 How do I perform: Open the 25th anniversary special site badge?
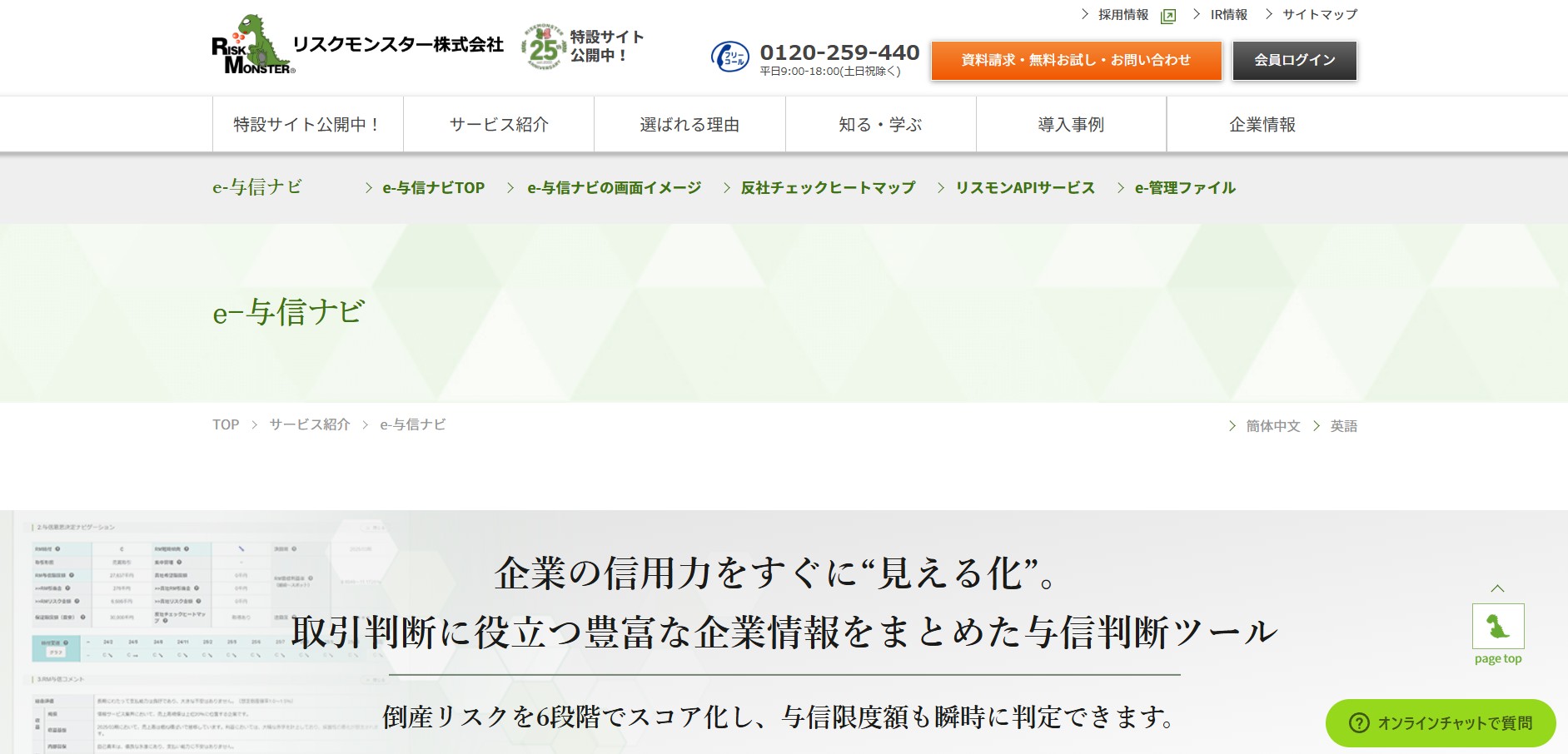[x=543, y=47]
